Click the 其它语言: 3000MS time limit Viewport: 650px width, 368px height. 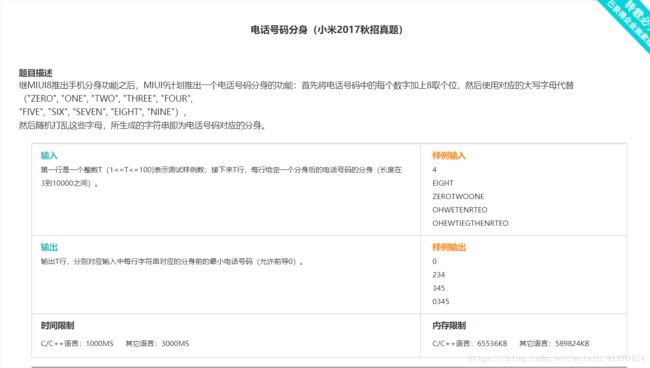click(157, 343)
